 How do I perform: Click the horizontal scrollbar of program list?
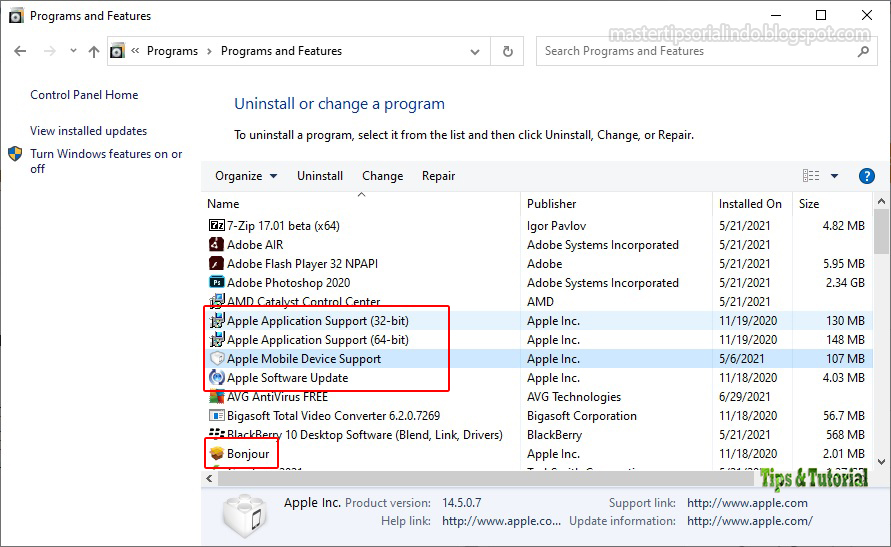click(486, 478)
